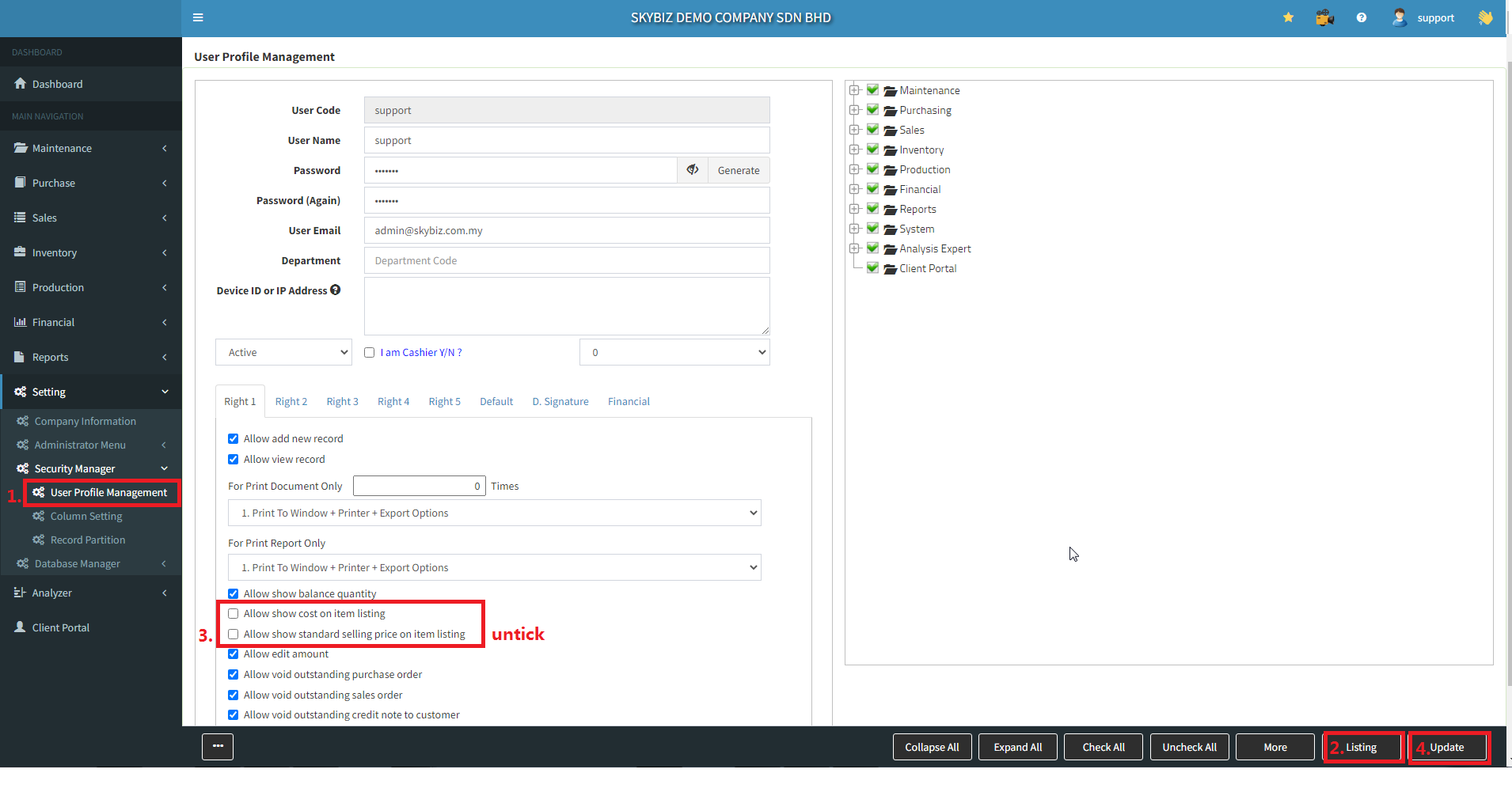Open the For Print Report Only dropdown
The width and height of the screenshot is (1512, 788).
tap(494, 568)
